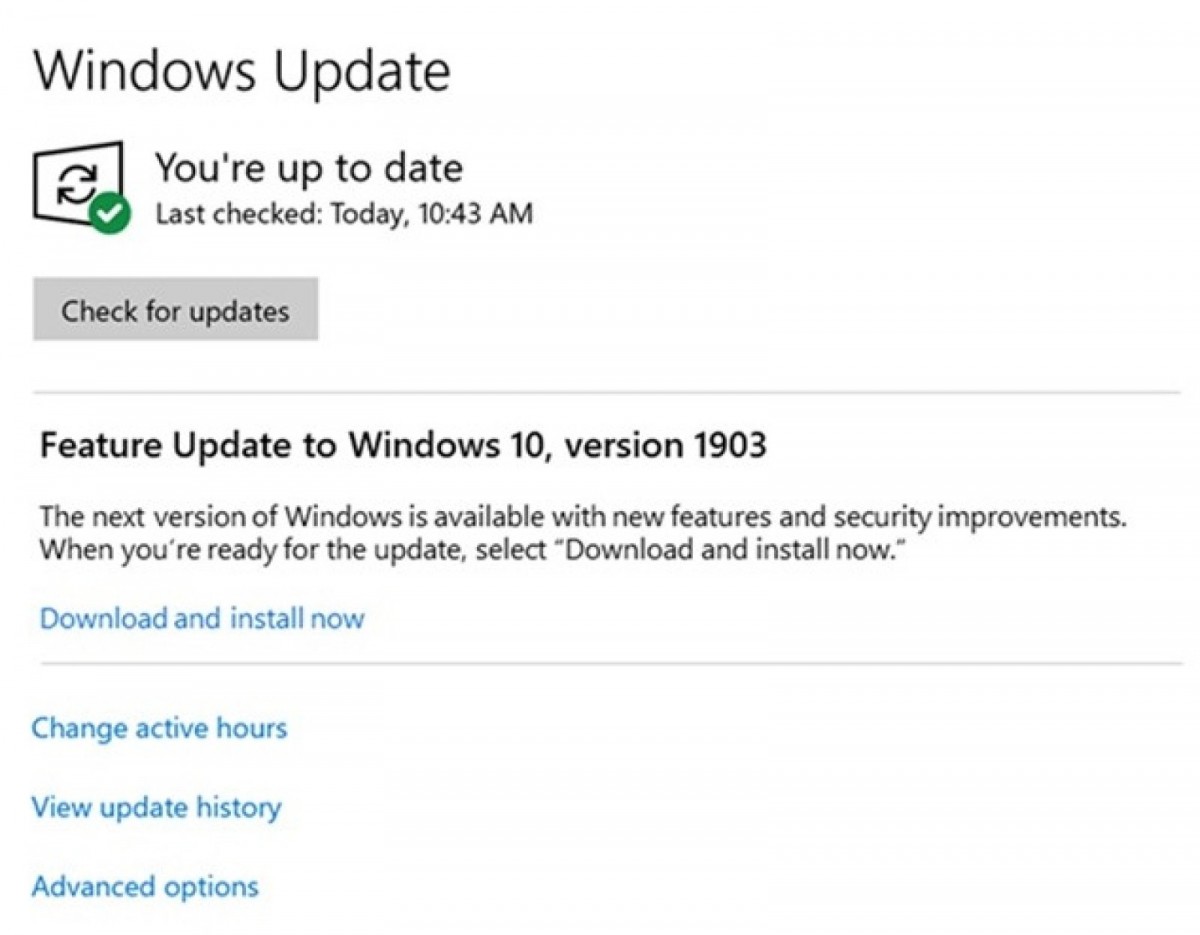This screenshot has width=1200, height=935.
Task: Click quoted "Download and install now." in description paragraph
Action: click(728, 551)
